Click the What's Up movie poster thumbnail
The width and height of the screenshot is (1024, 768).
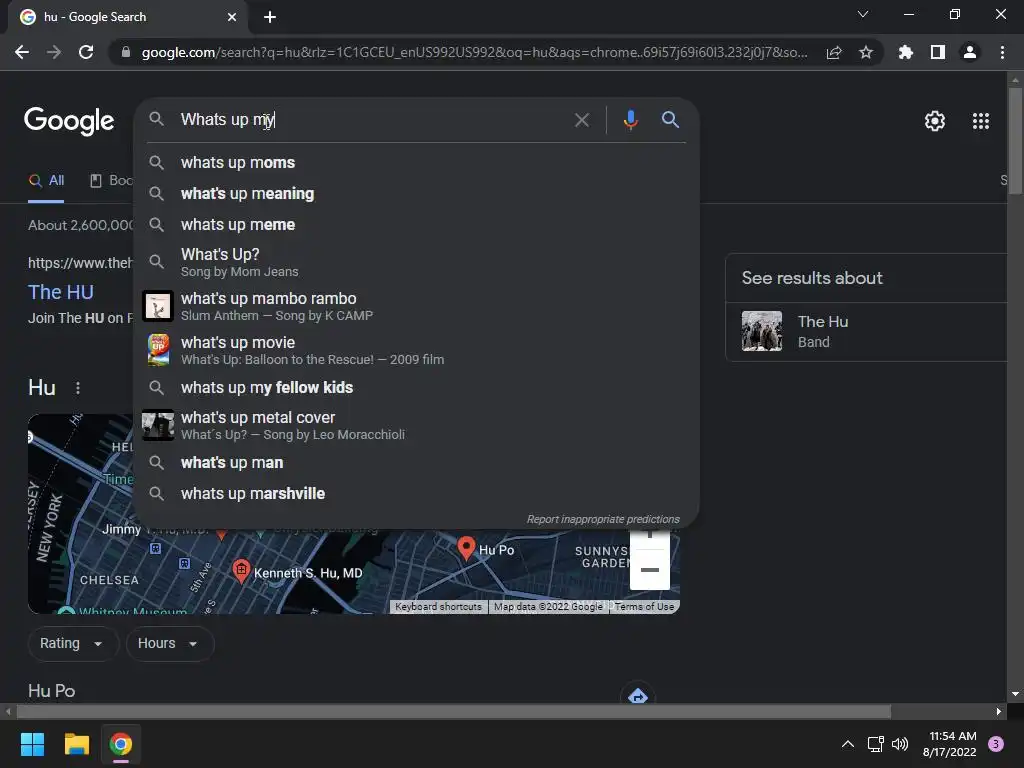point(158,350)
